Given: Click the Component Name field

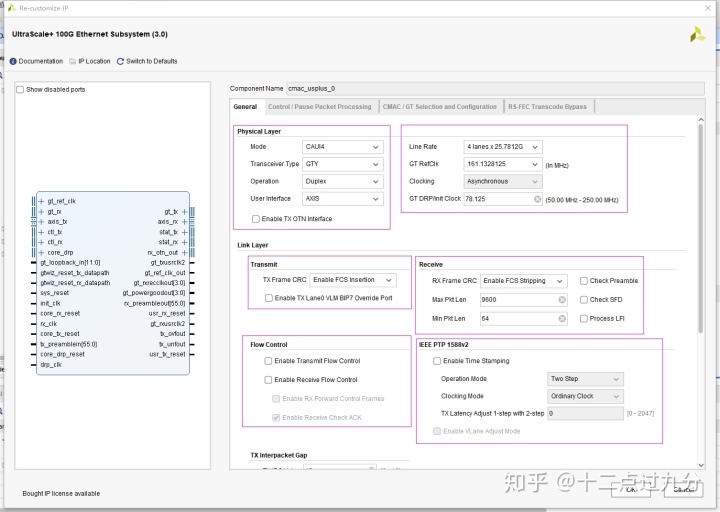Looking at the screenshot, I should point(495,89).
